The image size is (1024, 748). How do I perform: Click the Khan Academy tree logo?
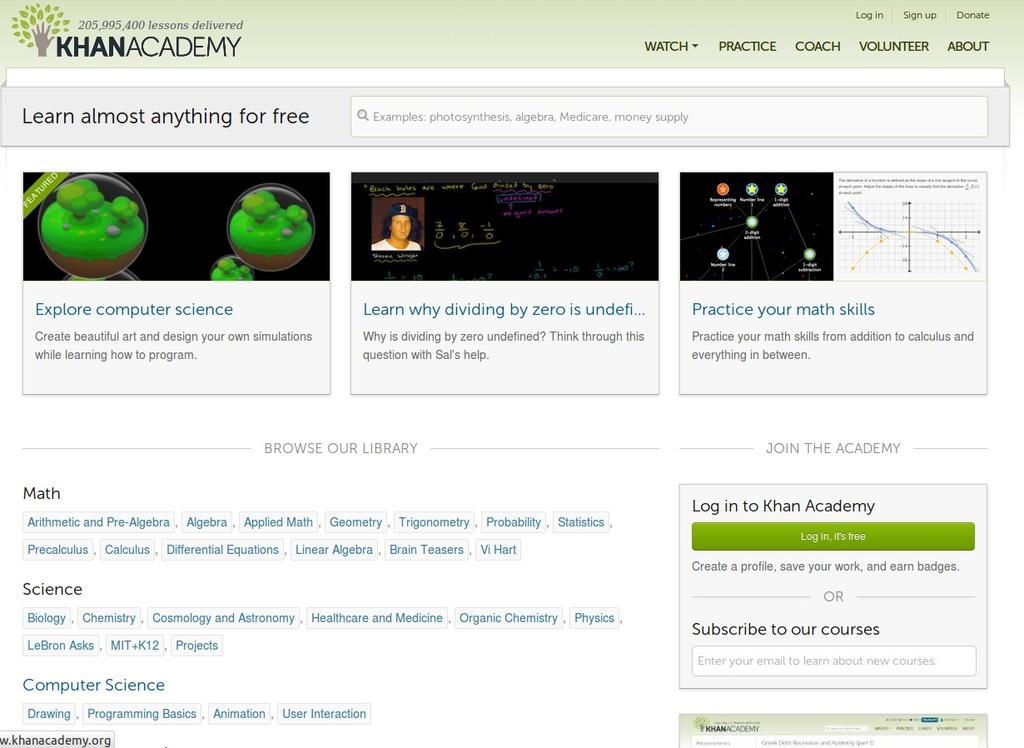[x=39, y=29]
